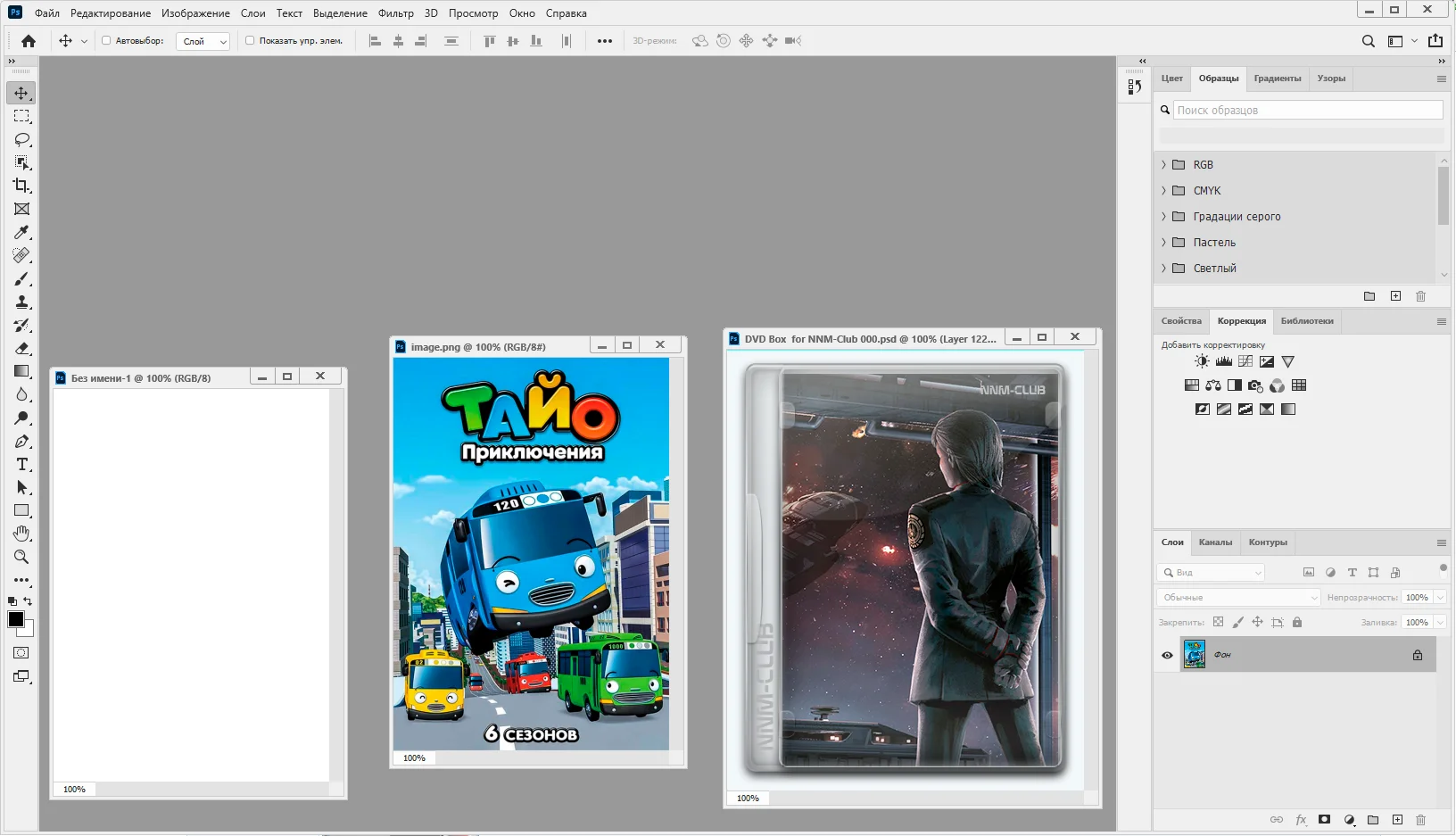
Task: Toggle lock transparent pixels
Action: [1219, 622]
